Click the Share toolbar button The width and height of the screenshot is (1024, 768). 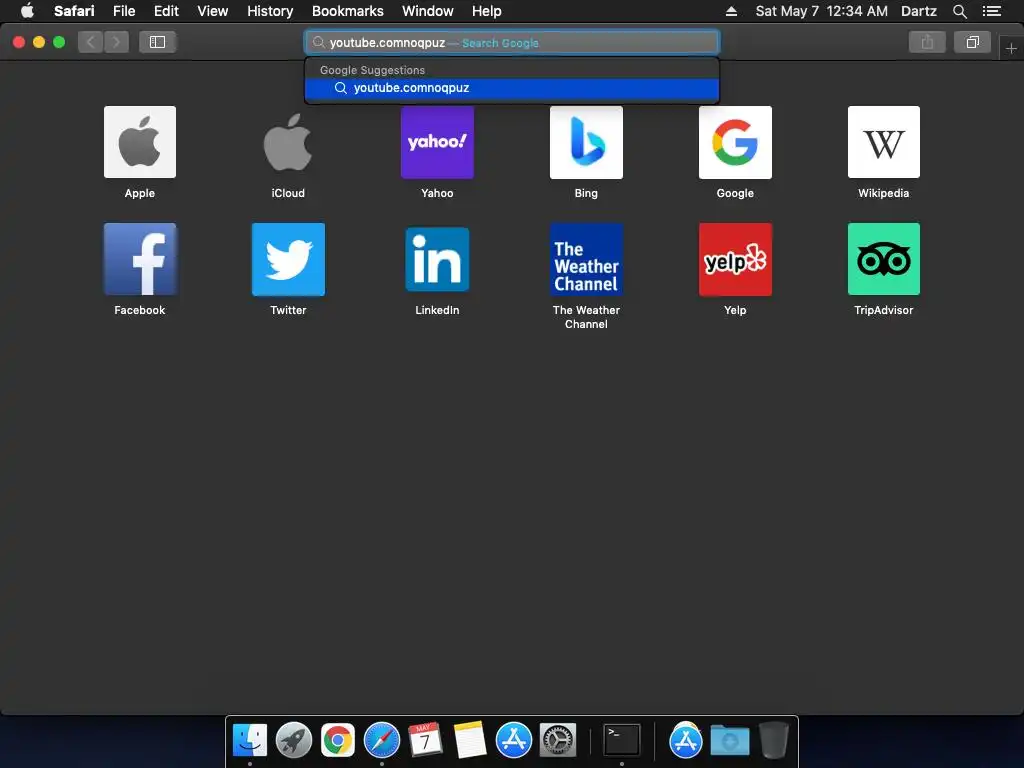coord(927,42)
